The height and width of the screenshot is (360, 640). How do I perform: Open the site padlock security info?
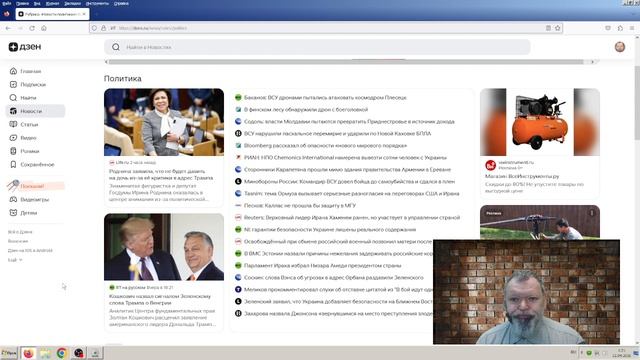tap(103, 28)
